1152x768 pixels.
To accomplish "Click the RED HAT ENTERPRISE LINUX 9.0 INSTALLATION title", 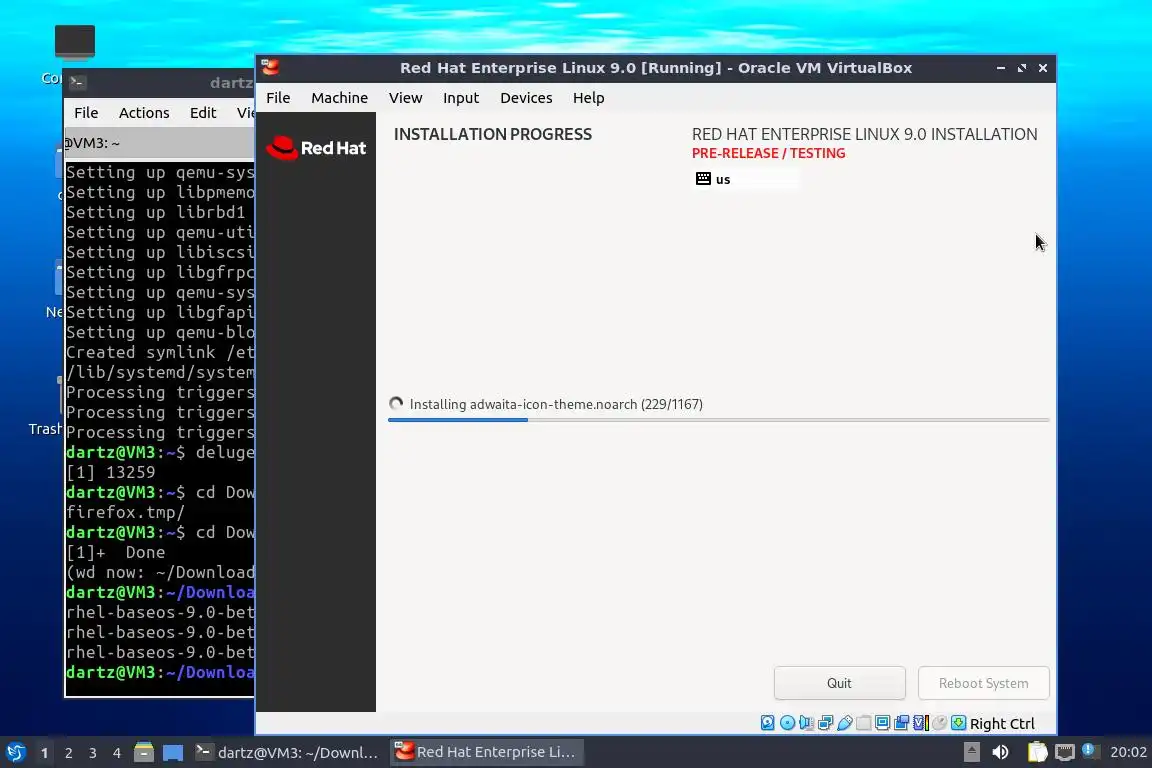I will click(865, 134).
